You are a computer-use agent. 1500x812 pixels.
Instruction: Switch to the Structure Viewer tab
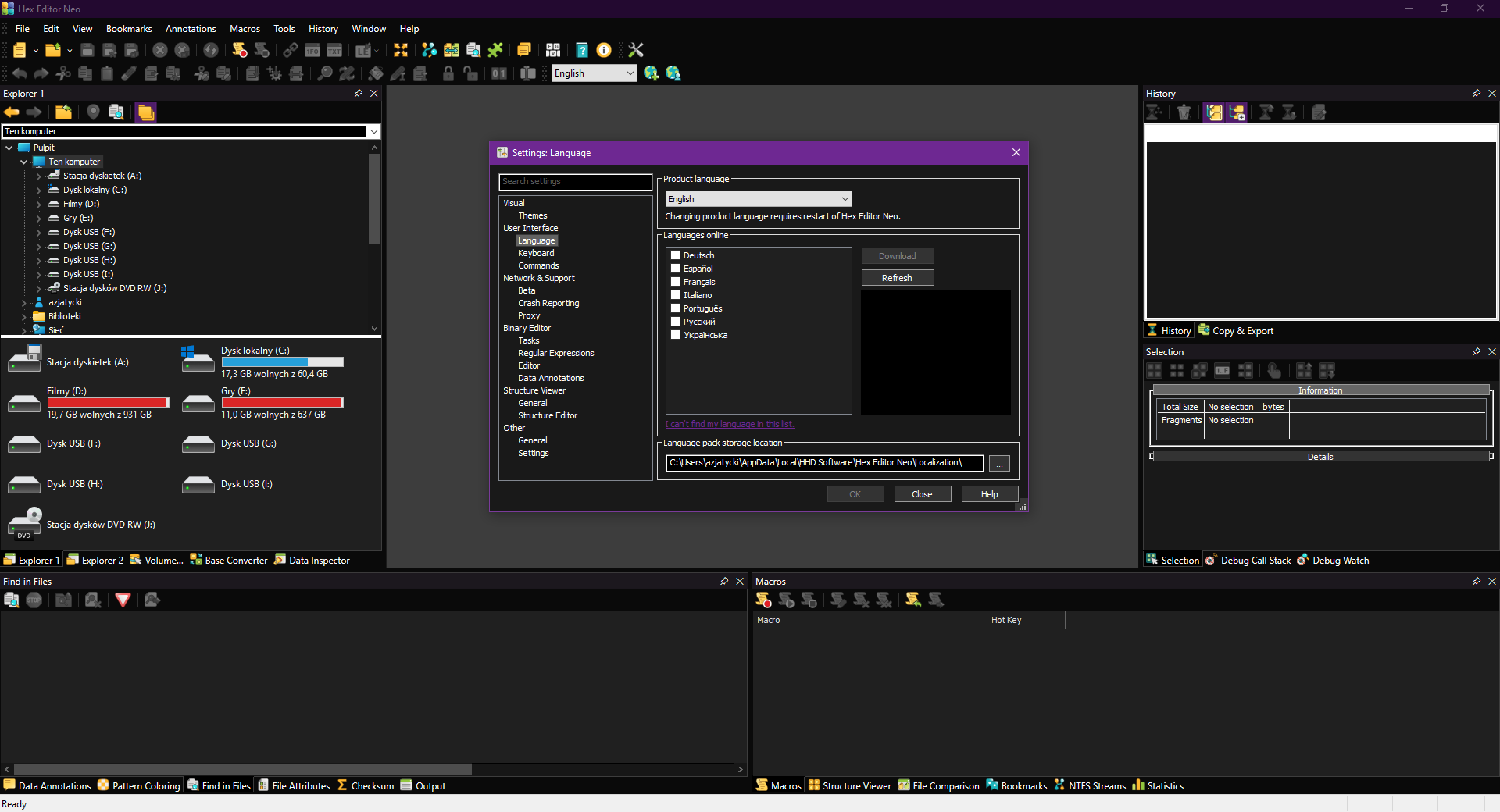point(849,785)
